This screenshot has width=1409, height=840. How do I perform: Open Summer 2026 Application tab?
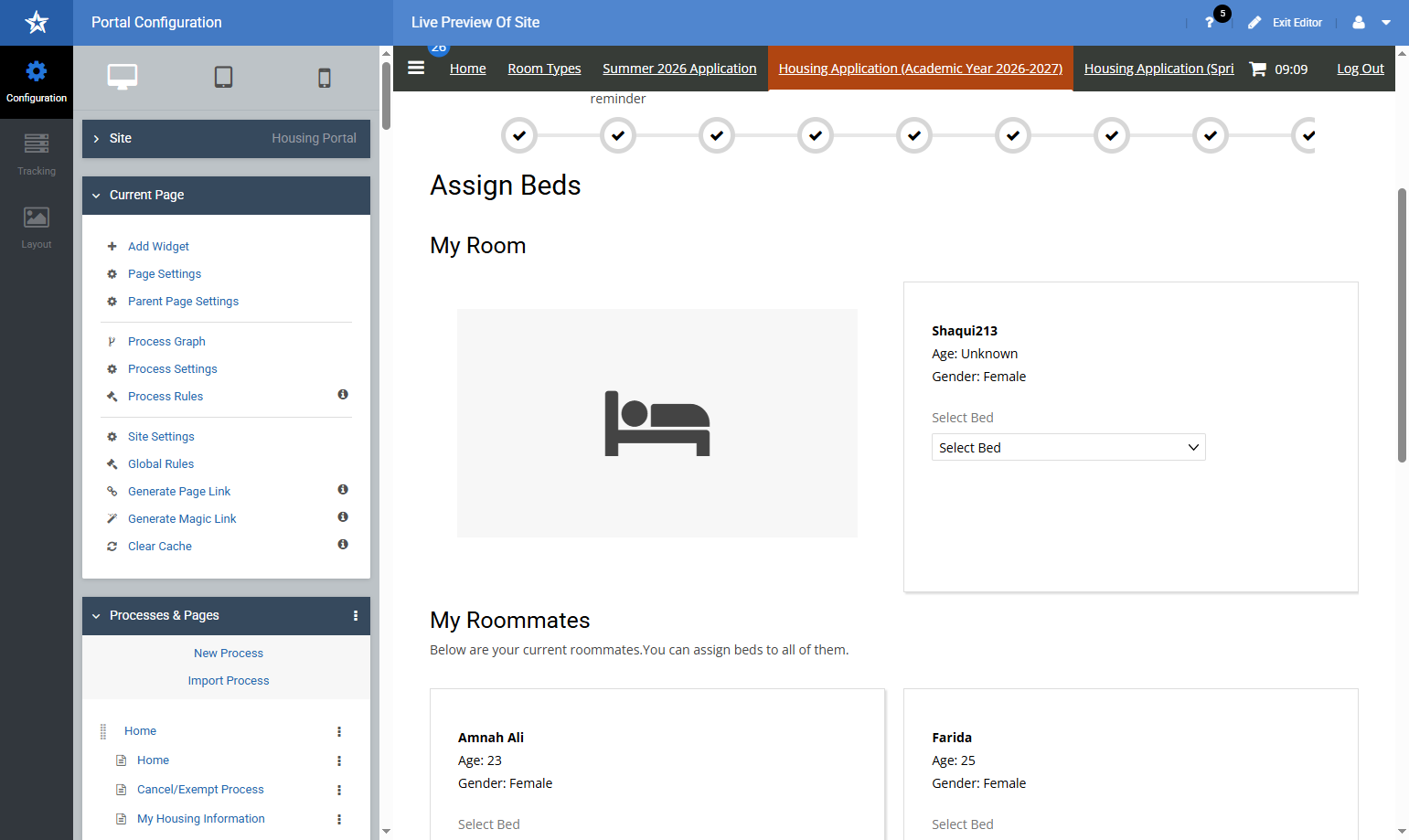click(x=679, y=69)
